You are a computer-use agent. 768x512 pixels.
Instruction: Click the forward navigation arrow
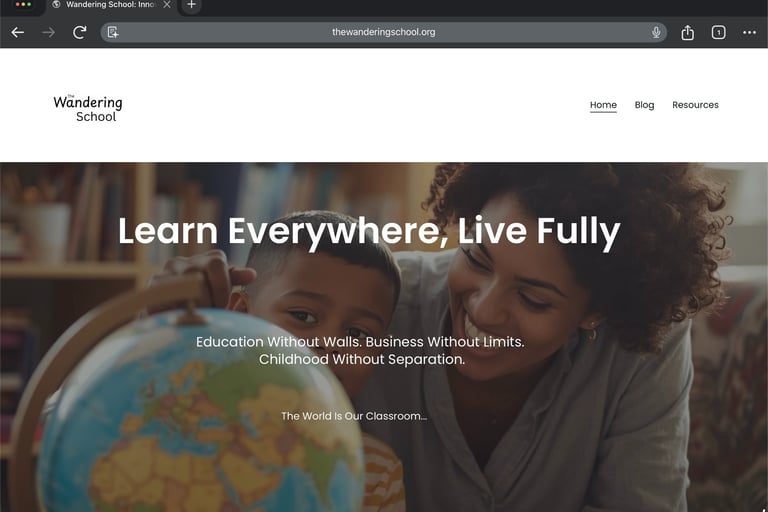[48, 32]
